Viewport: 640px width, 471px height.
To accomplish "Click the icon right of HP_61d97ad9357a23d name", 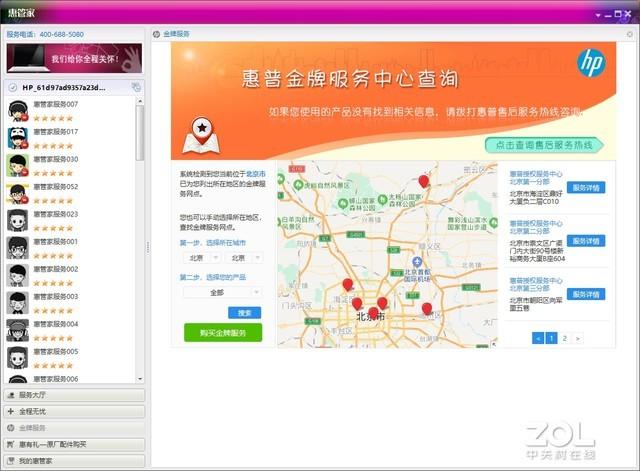I will (136, 87).
